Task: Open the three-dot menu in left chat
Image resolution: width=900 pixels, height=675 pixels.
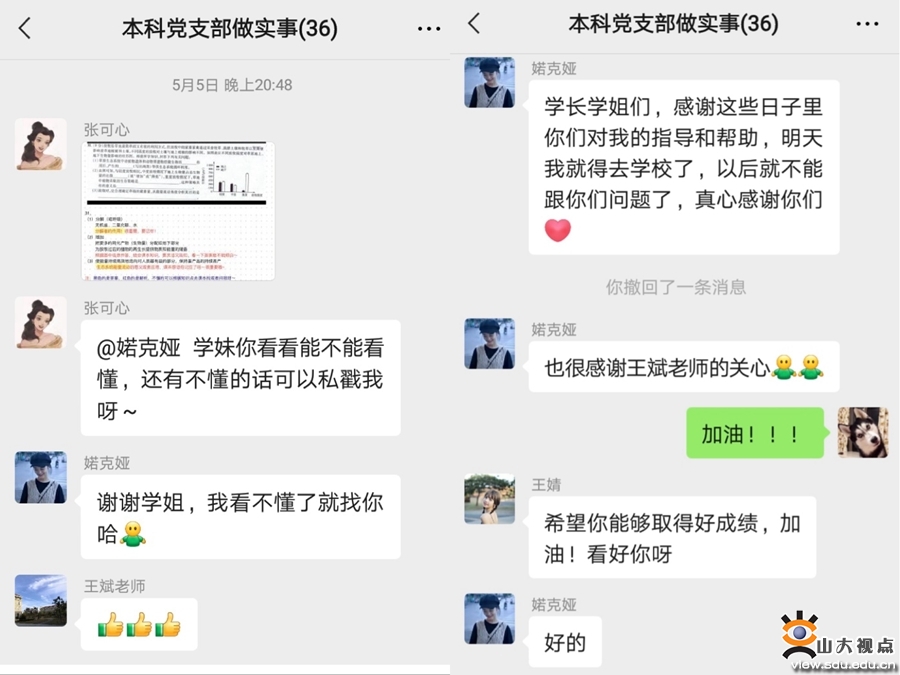Action: click(x=429, y=29)
